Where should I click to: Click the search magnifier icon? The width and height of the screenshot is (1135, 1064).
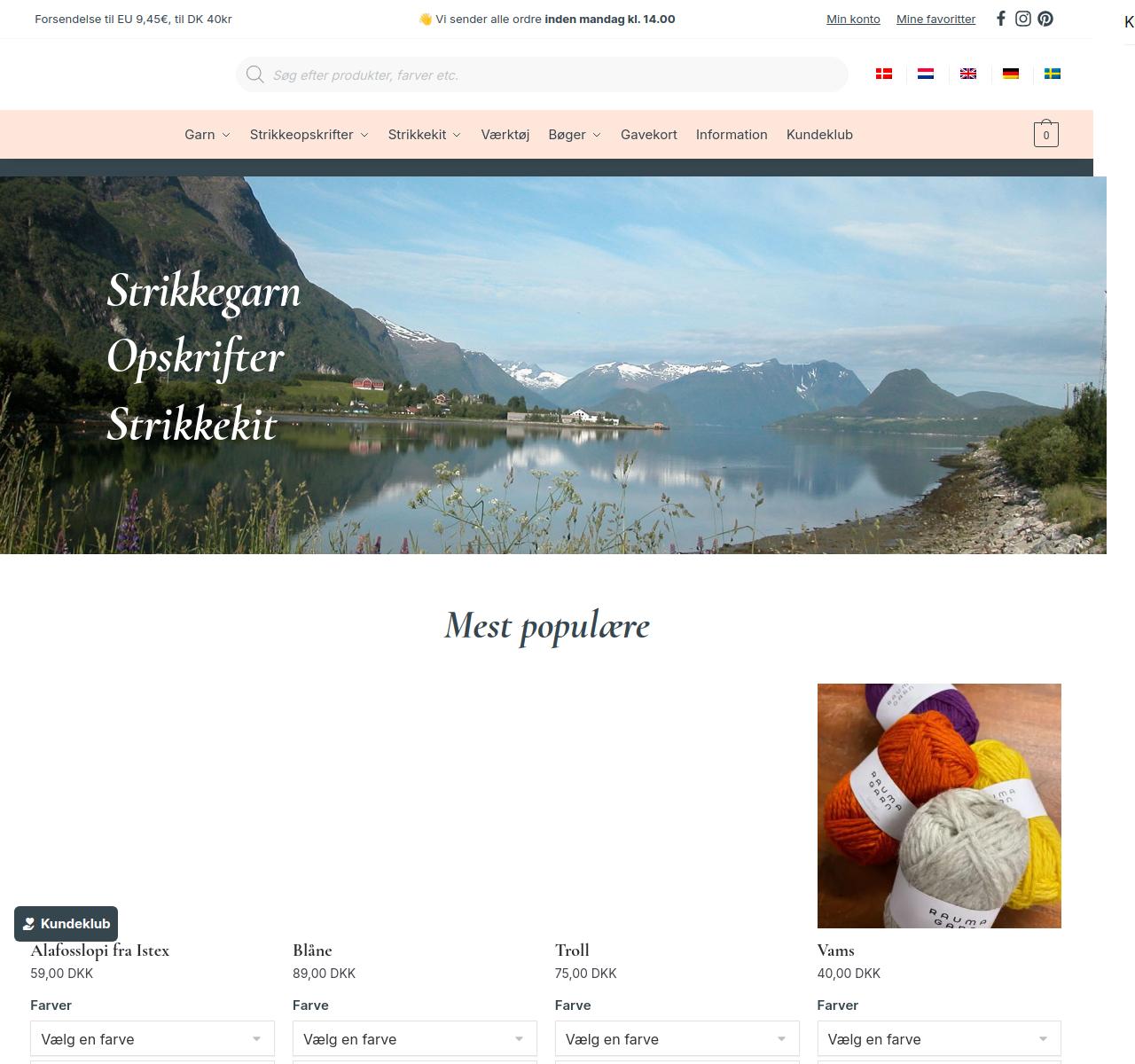(255, 74)
